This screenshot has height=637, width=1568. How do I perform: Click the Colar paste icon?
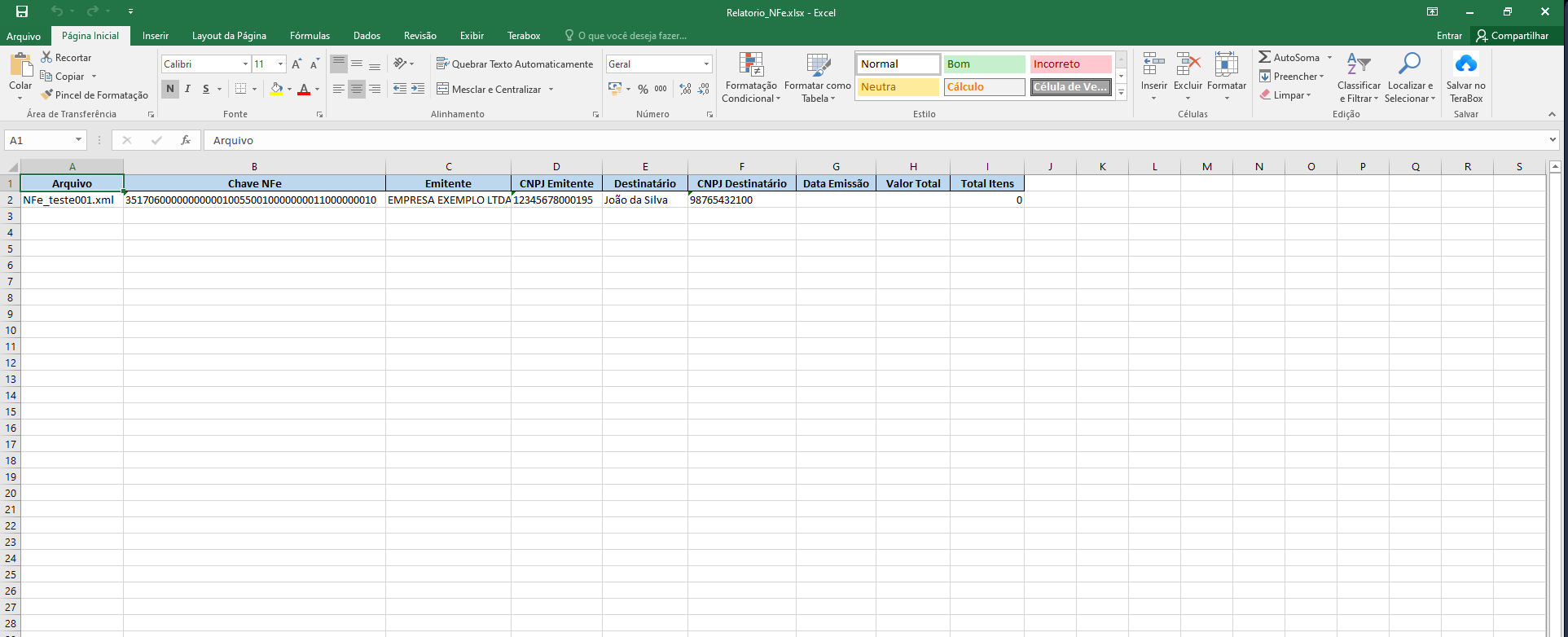(20, 65)
